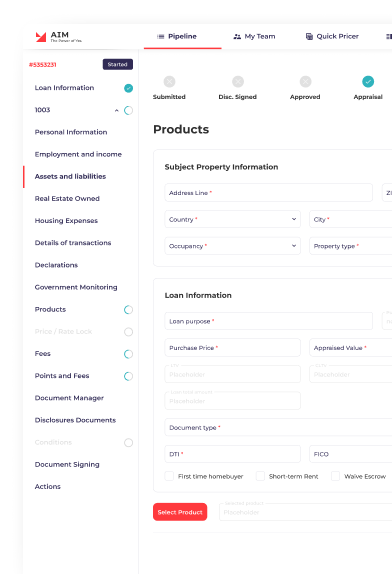The image size is (392, 574).
Task: Open Real Estate Owned section
Action: [x=67, y=198]
